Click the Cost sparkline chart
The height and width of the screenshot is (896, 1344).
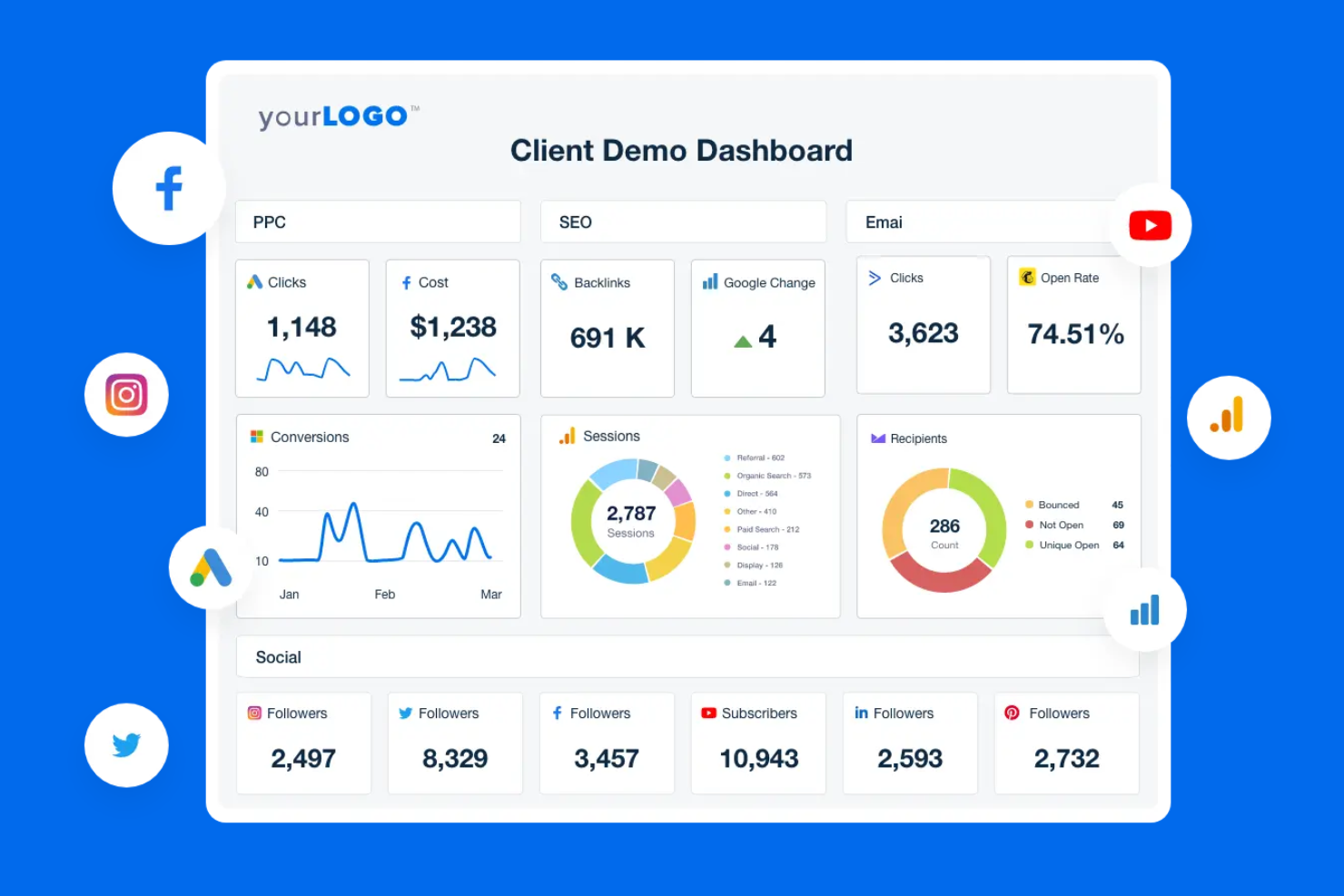pyautogui.click(x=448, y=369)
